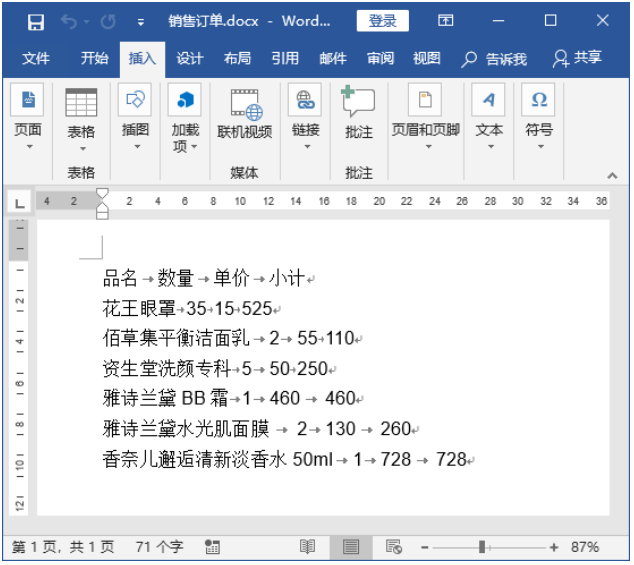Image resolution: width=634 pixels, height=565 pixels.
Task: Expand the 页面 dropdown arrow
Action: tap(29, 147)
